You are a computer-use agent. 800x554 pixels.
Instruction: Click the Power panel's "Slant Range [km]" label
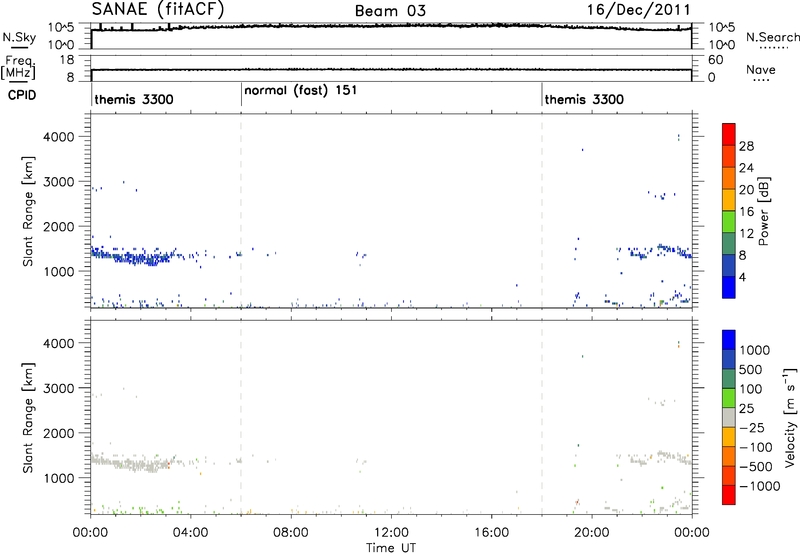click(x=29, y=211)
